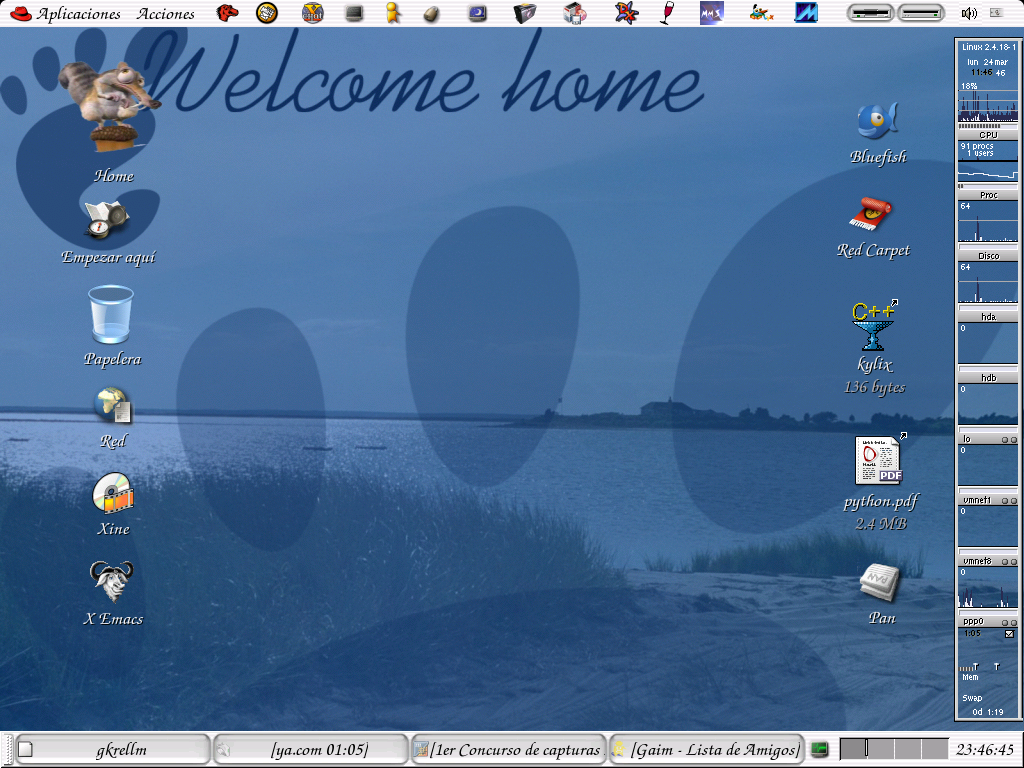The width and height of the screenshot is (1024, 768).
Task: Toggle the ppp0 connect button in gkrellm
Action: [x=1009, y=634]
